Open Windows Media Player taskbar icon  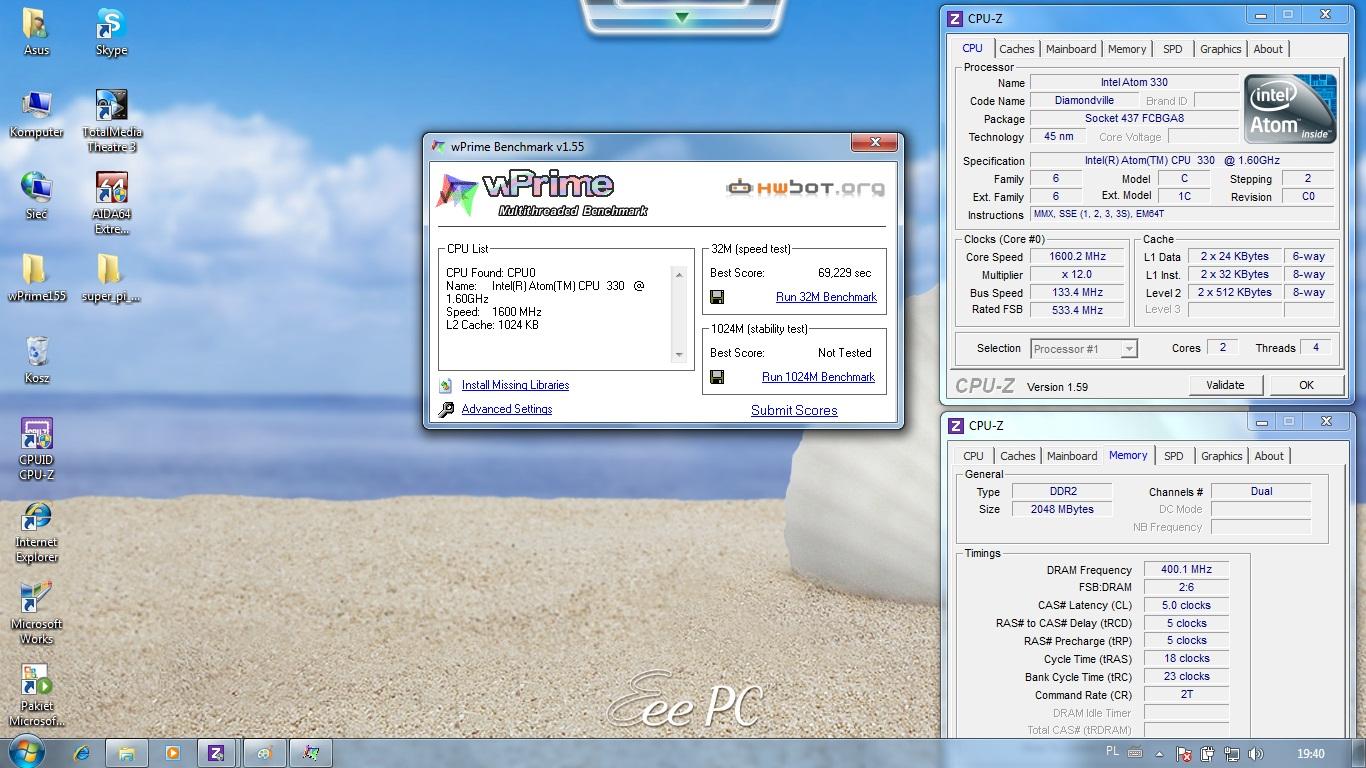pyautogui.click(x=172, y=753)
